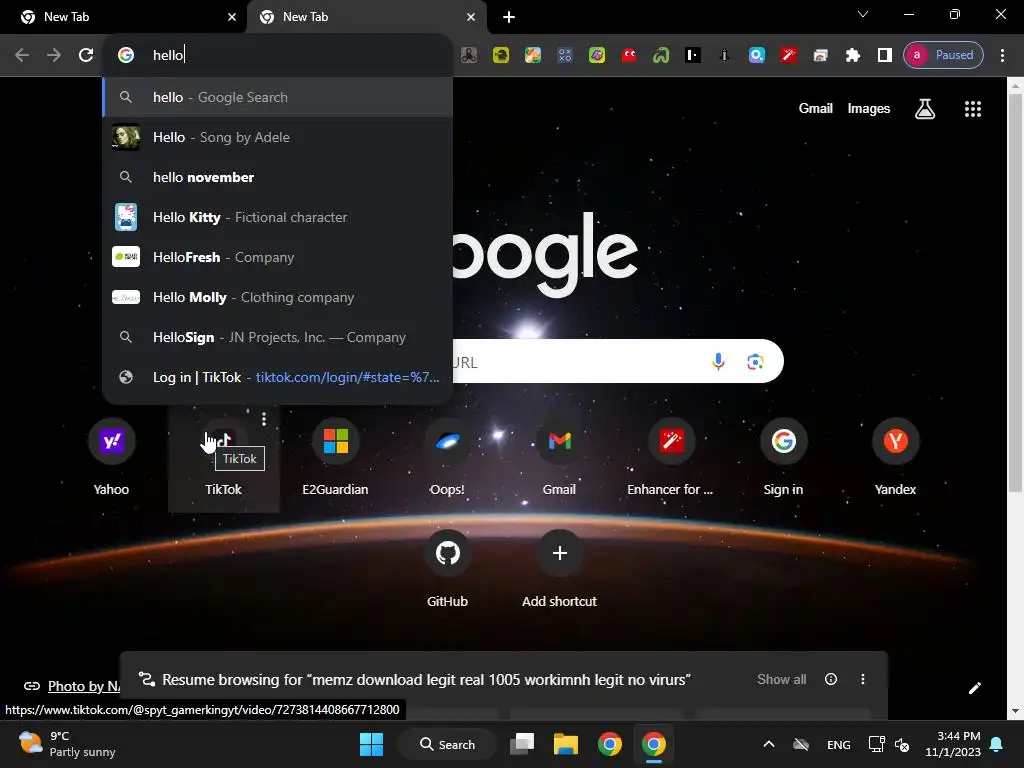Open the blue magnifier extension icon
This screenshot has height=768, width=1024.
(757, 55)
